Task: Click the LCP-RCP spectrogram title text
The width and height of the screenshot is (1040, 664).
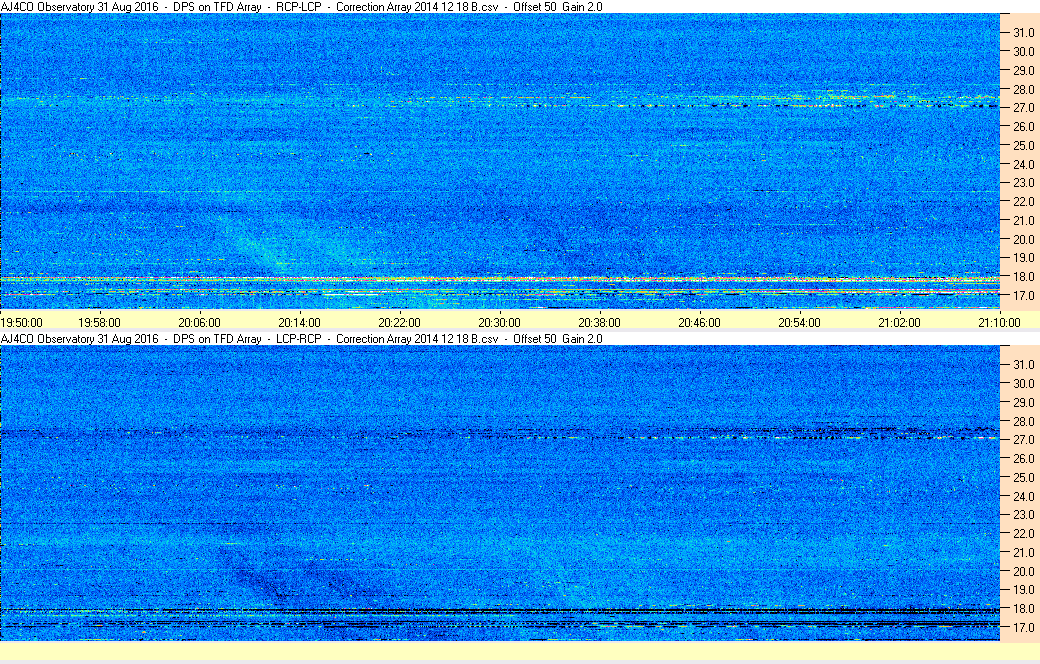Action: (301, 339)
